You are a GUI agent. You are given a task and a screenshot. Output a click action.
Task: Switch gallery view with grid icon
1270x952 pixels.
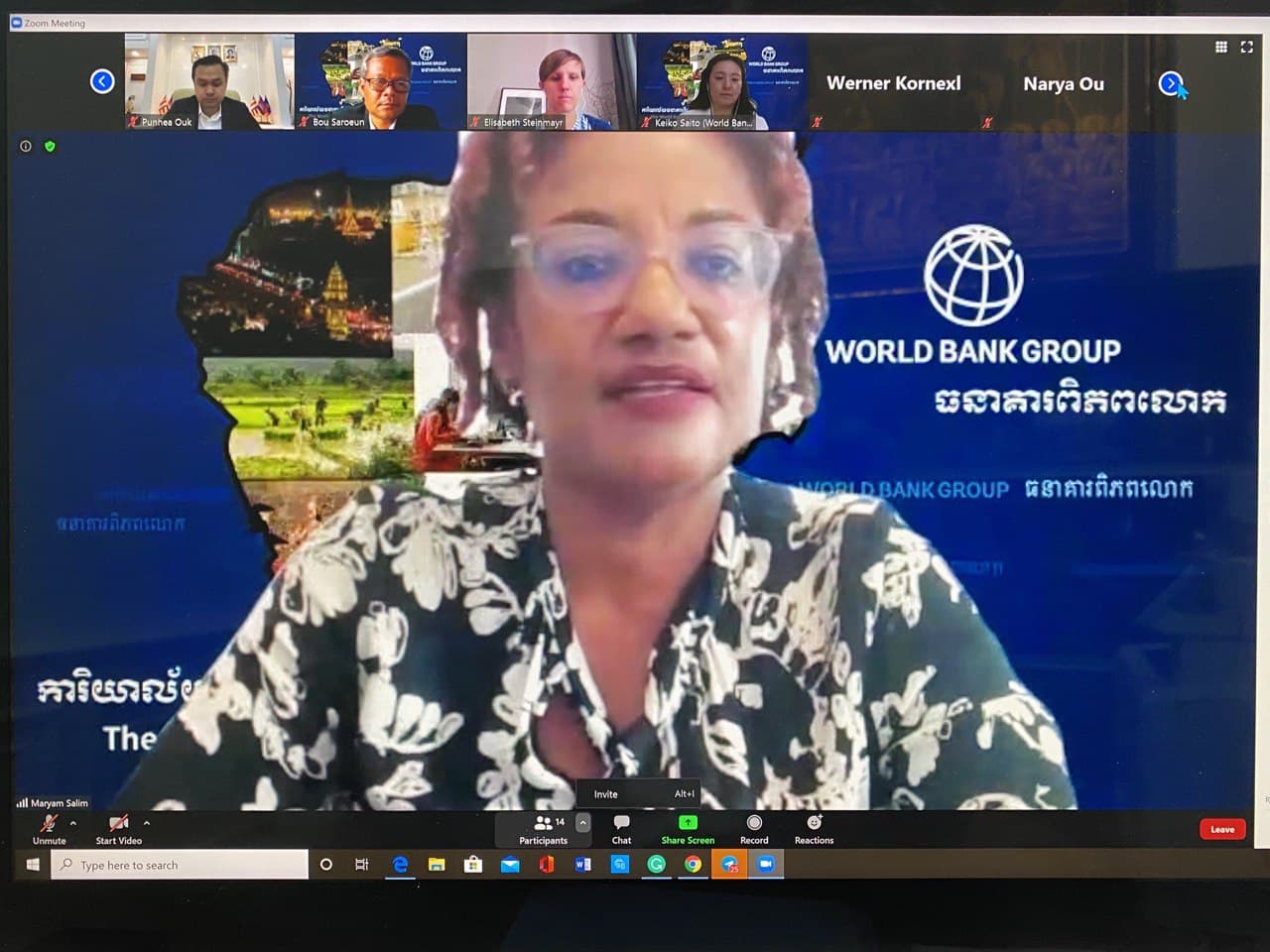click(1221, 47)
